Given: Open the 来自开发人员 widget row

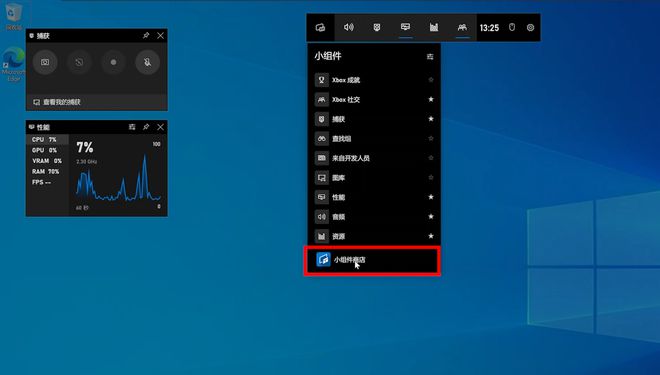Looking at the screenshot, I should [374, 158].
